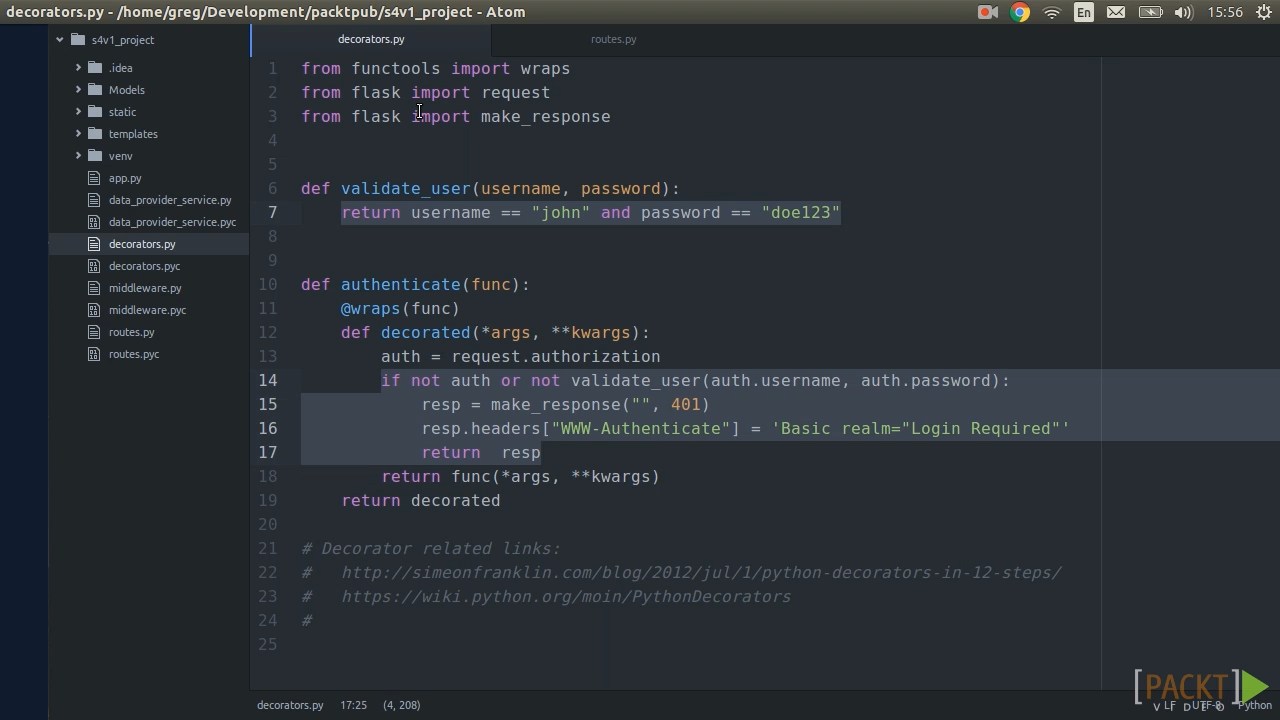Collapse the s4v1_project root folder
Image resolution: width=1280 pixels, height=720 pixels.
[x=60, y=40]
